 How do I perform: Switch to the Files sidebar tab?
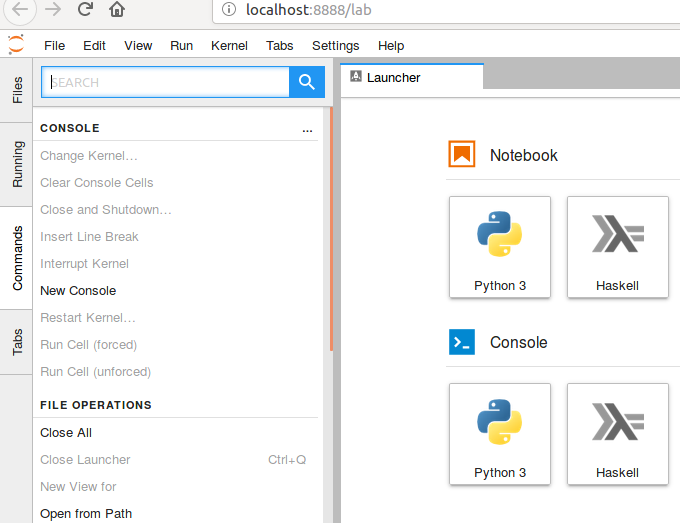16,90
